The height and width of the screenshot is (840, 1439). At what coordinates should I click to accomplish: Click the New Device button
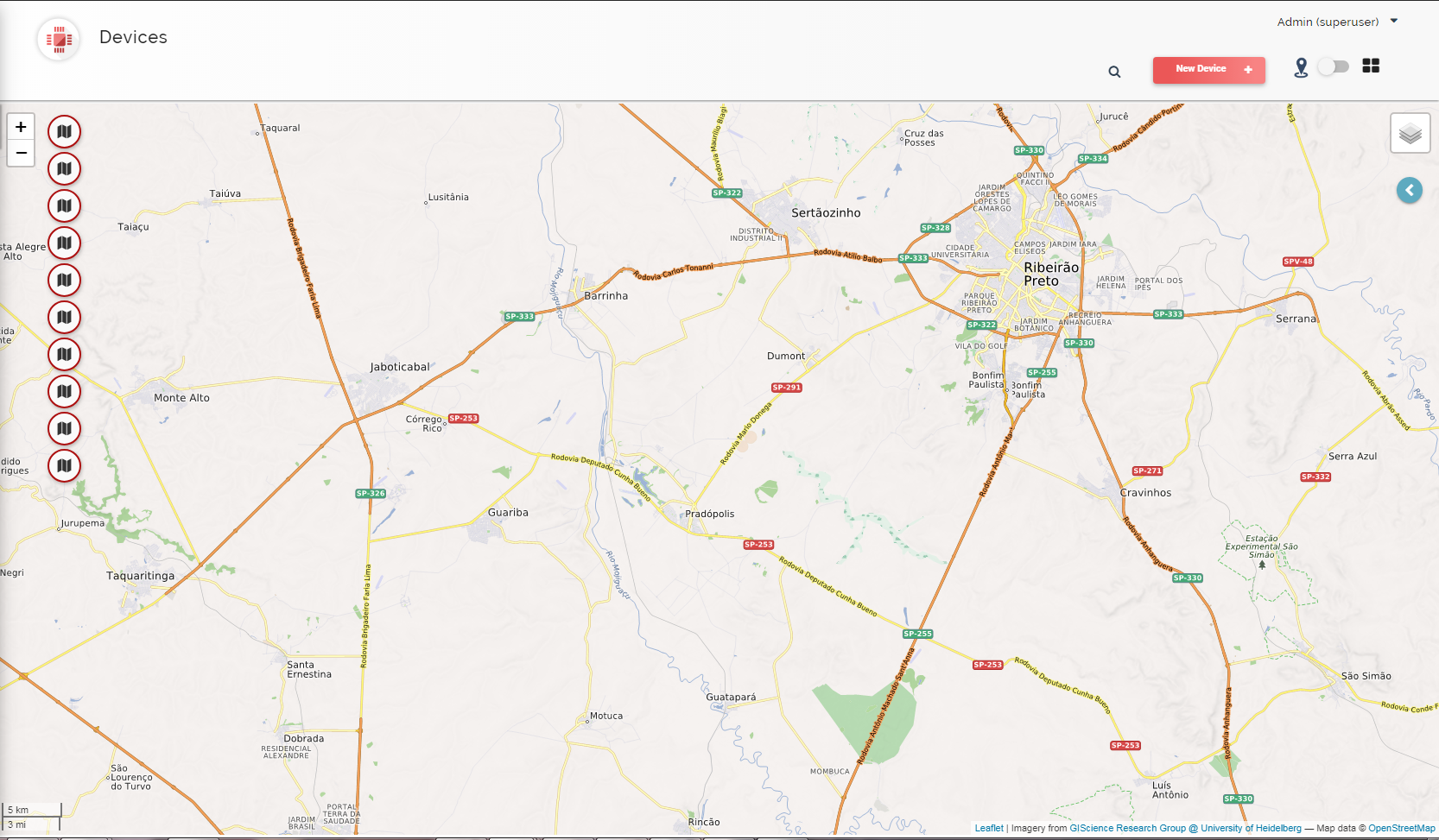click(x=1208, y=70)
